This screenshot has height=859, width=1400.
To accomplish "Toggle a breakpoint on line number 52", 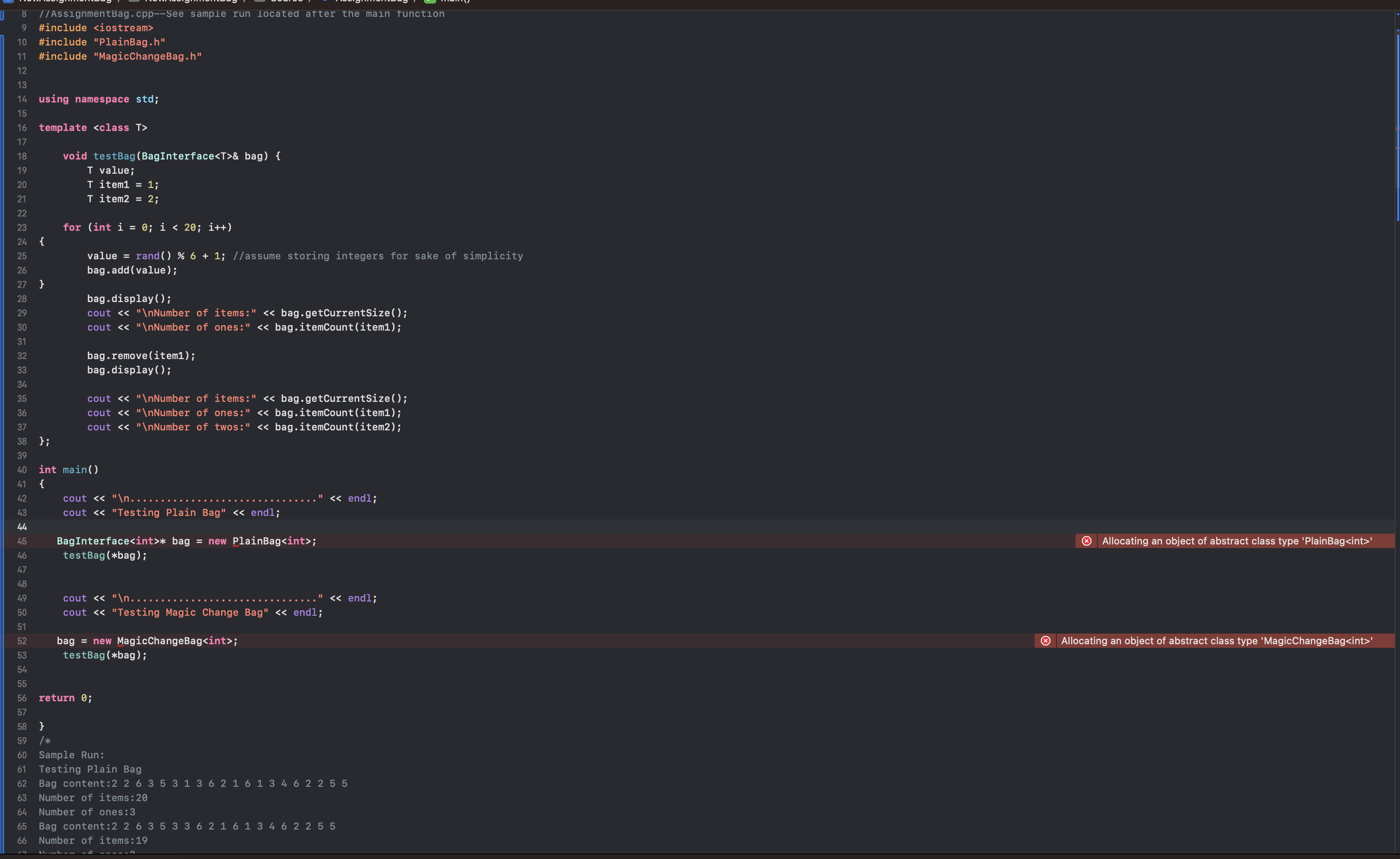I will [x=21, y=641].
